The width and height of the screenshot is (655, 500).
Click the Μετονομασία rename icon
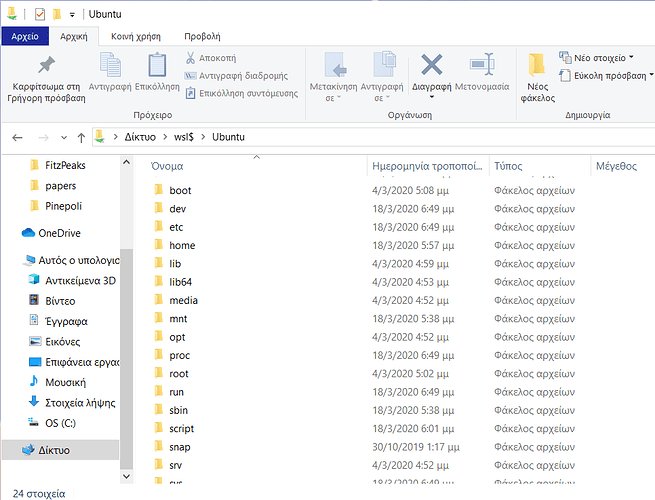click(482, 64)
